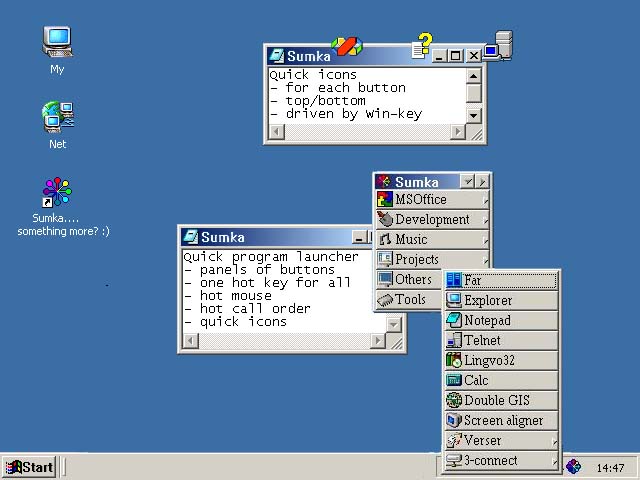Screen dimensions: 640x480
Task: Click scroll left arrow in lower Sumka window
Action: (x=191, y=340)
